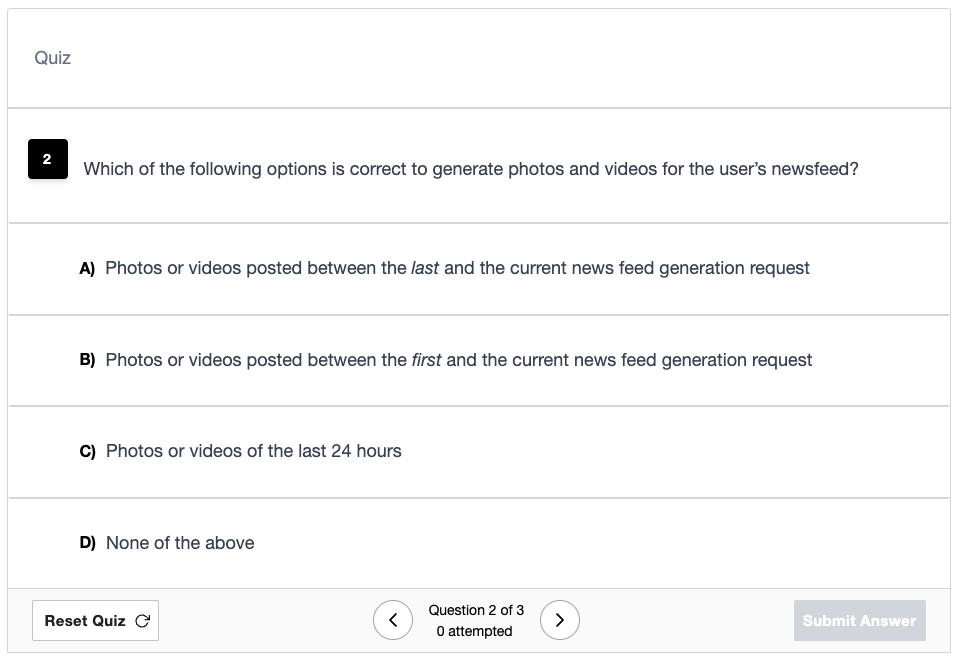The height and width of the screenshot is (660, 961).
Task: Click the '0 attempted' status text
Action: pyautogui.click(x=474, y=631)
